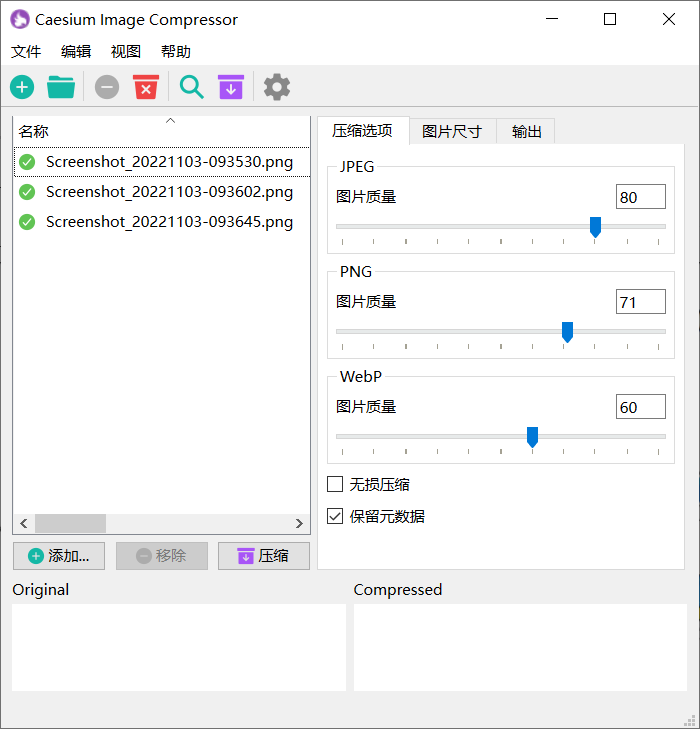Click the sort arrow above the 名称 column
This screenshot has height=729, width=700.
click(x=170, y=121)
